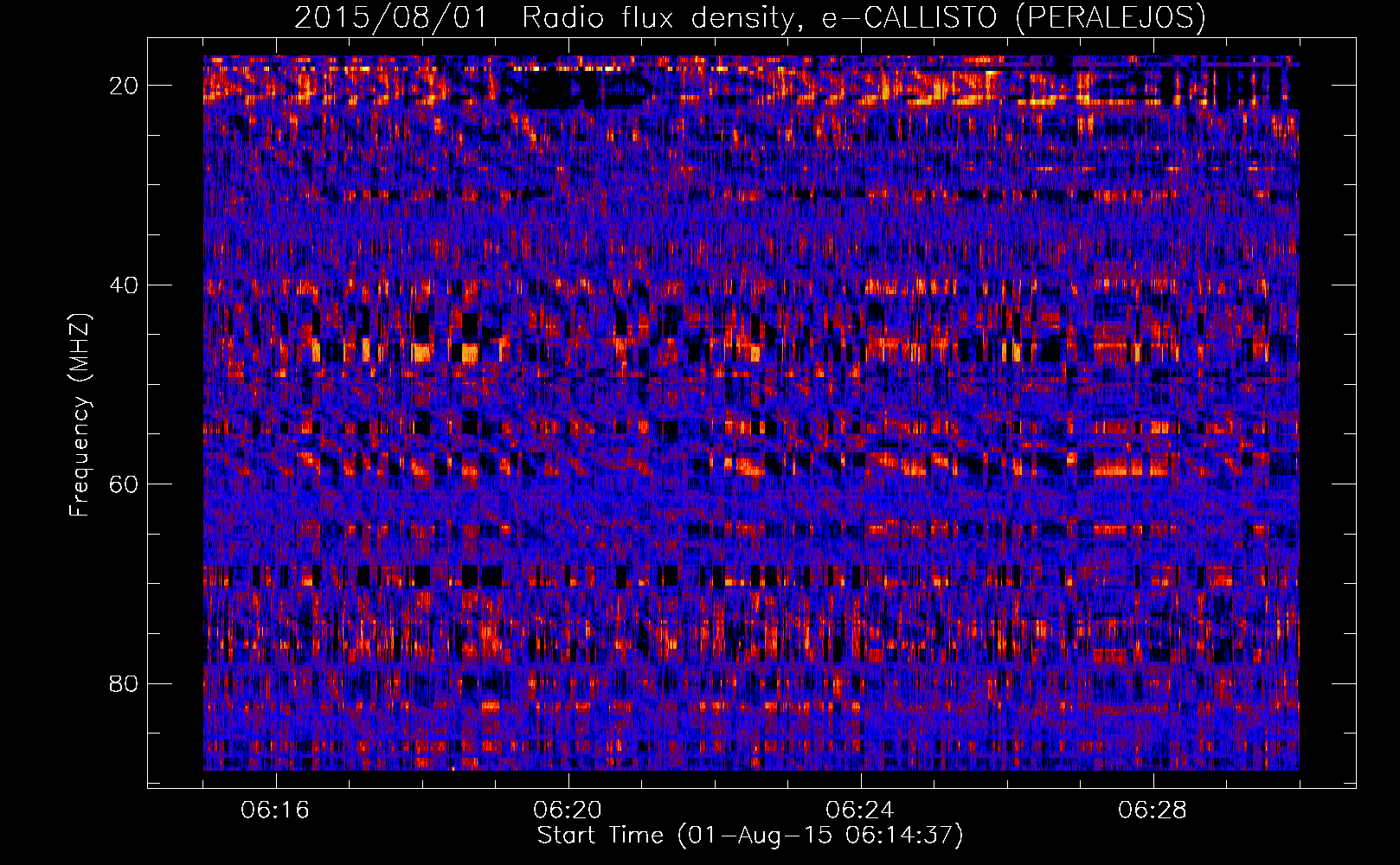
Task: Click the 06:20 time tick label
Action: 568,811
